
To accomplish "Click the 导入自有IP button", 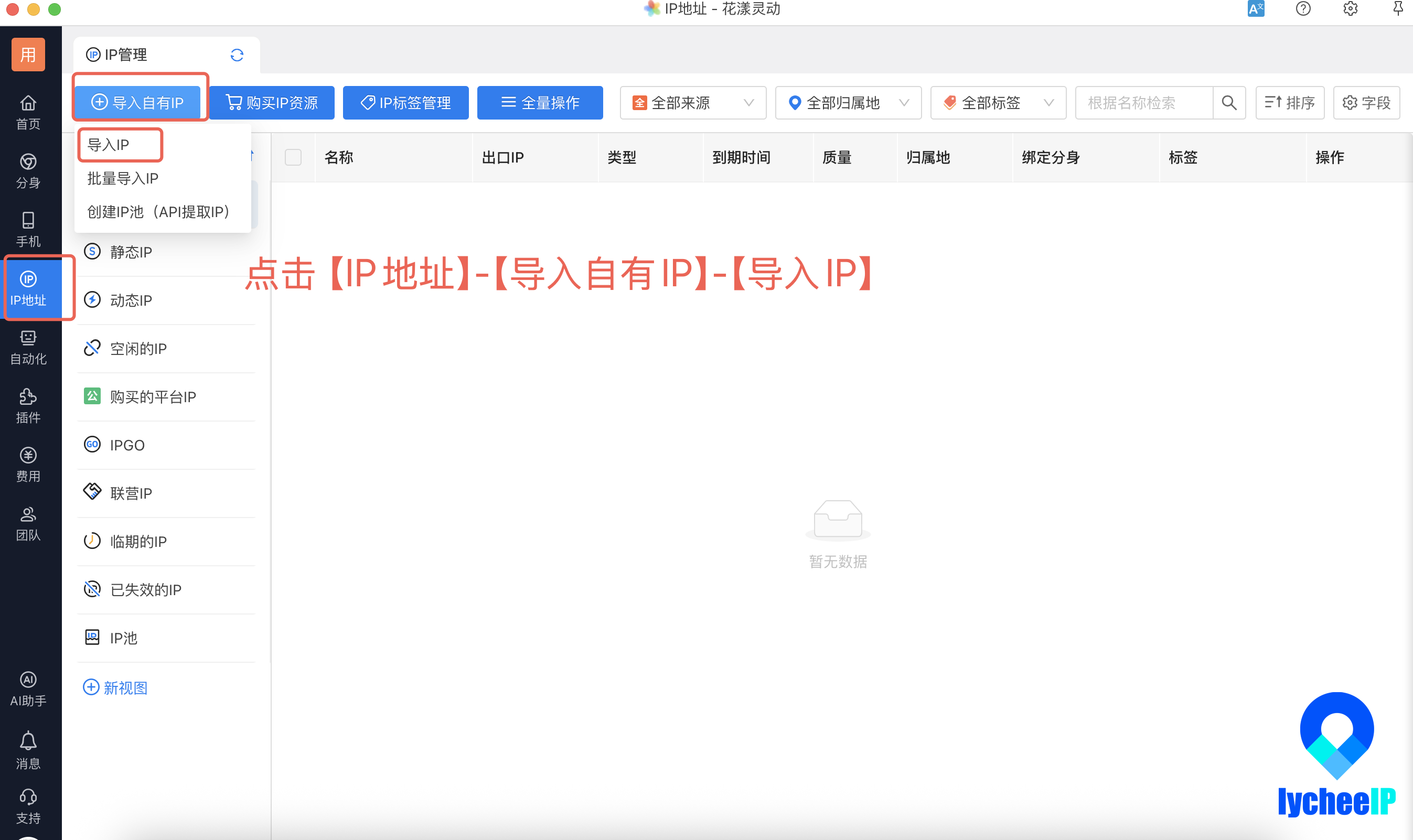I will [x=137, y=102].
